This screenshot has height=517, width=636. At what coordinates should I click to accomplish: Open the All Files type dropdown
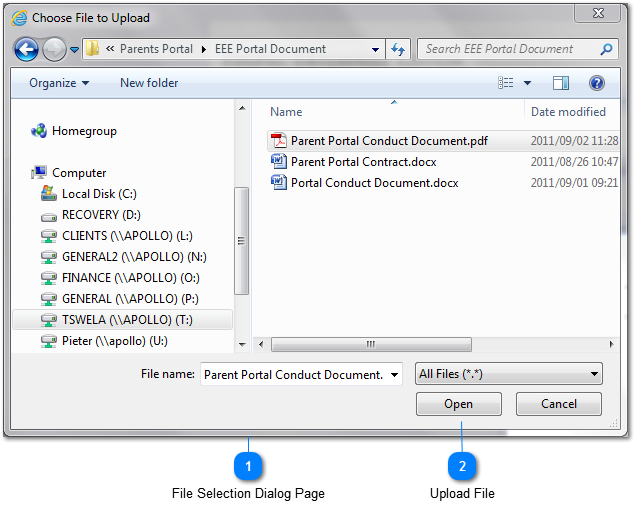509,374
